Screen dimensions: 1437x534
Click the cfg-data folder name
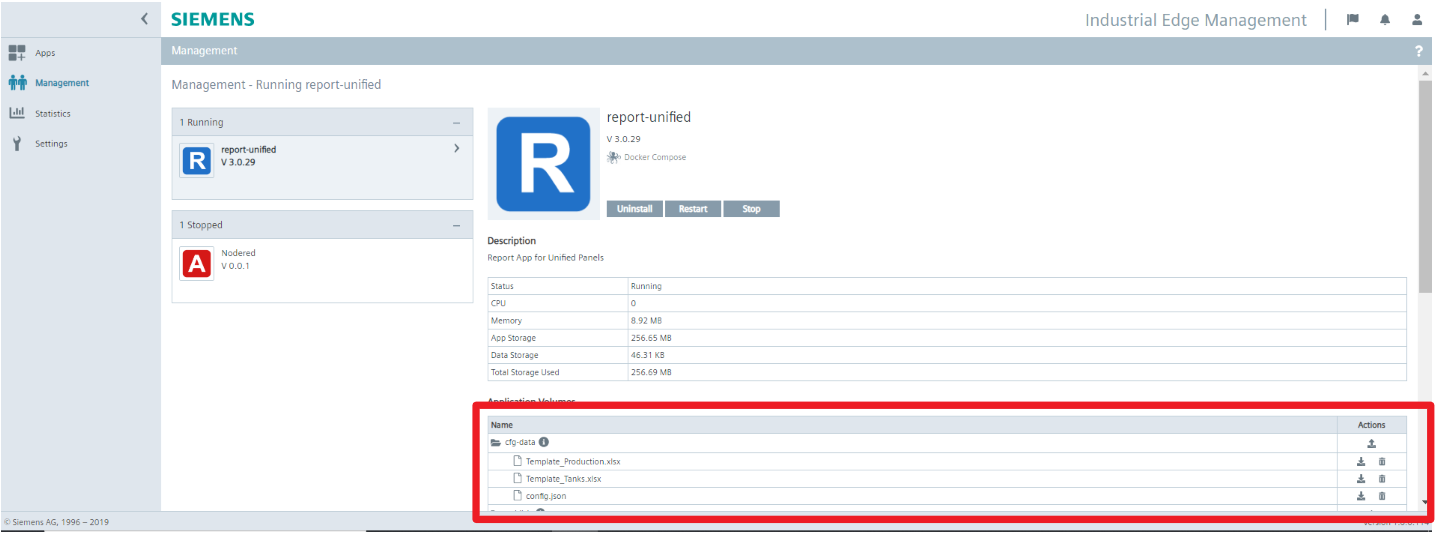(x=521, y=442)
